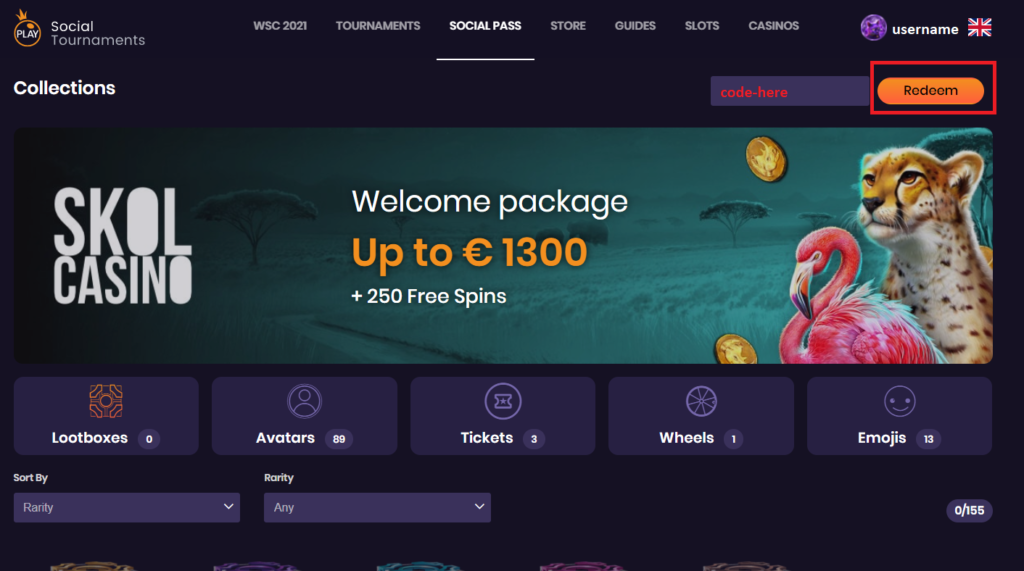Image resolution: width=1024 pixels, height=571 pixels.
Task: Focus the code-here input field
Action: coord(790,91)
